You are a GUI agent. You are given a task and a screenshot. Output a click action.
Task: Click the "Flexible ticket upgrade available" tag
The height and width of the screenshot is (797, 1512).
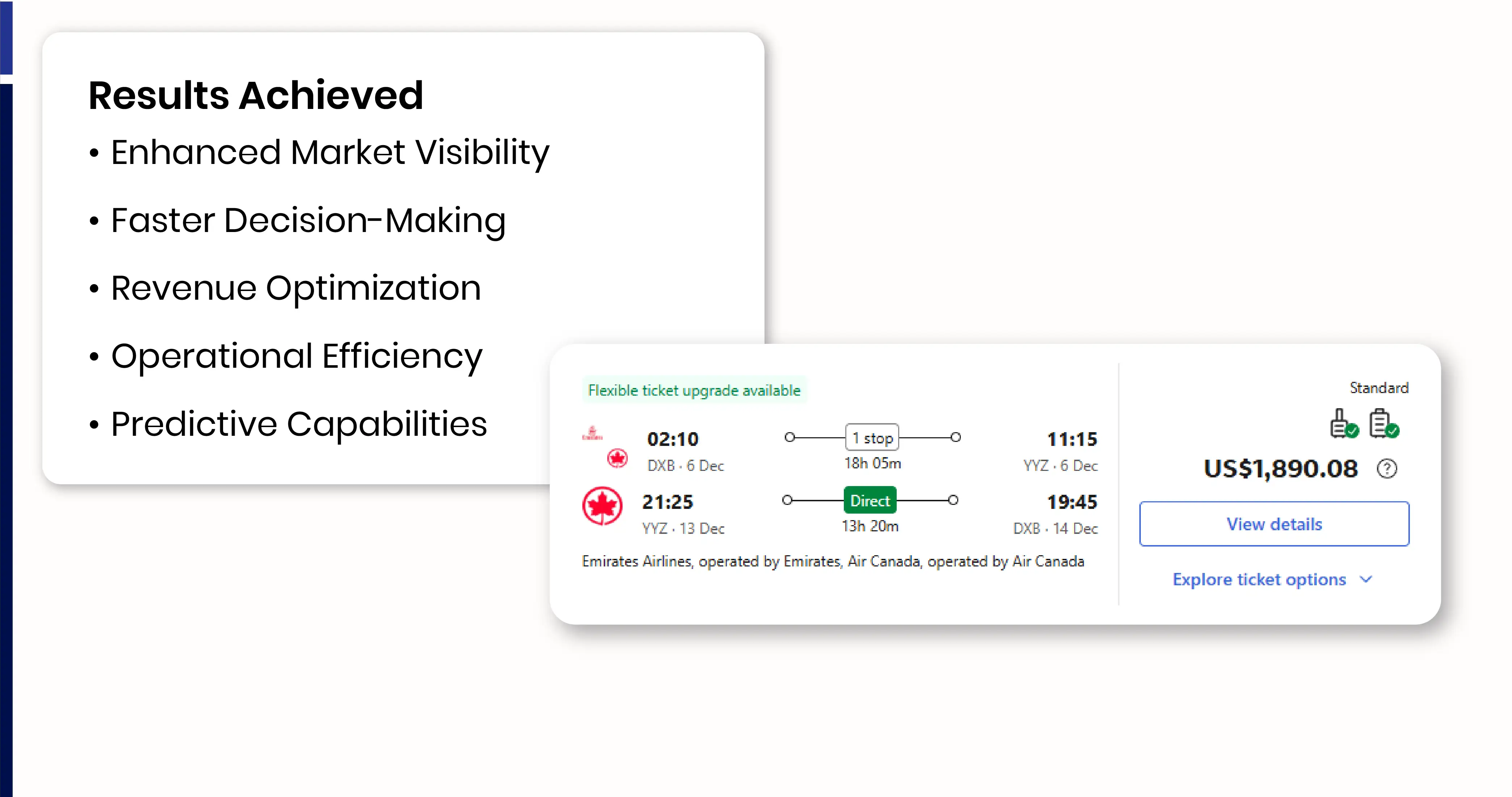[694, 391]
